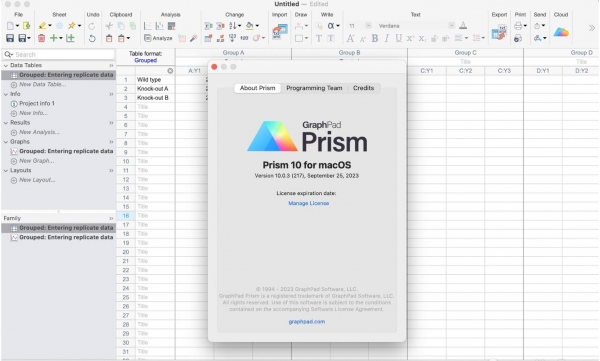Image resolution: width=600 pixels, height=361 pixels.
Task: Click New Layout in Layouts section
Action: coord(38,180)
